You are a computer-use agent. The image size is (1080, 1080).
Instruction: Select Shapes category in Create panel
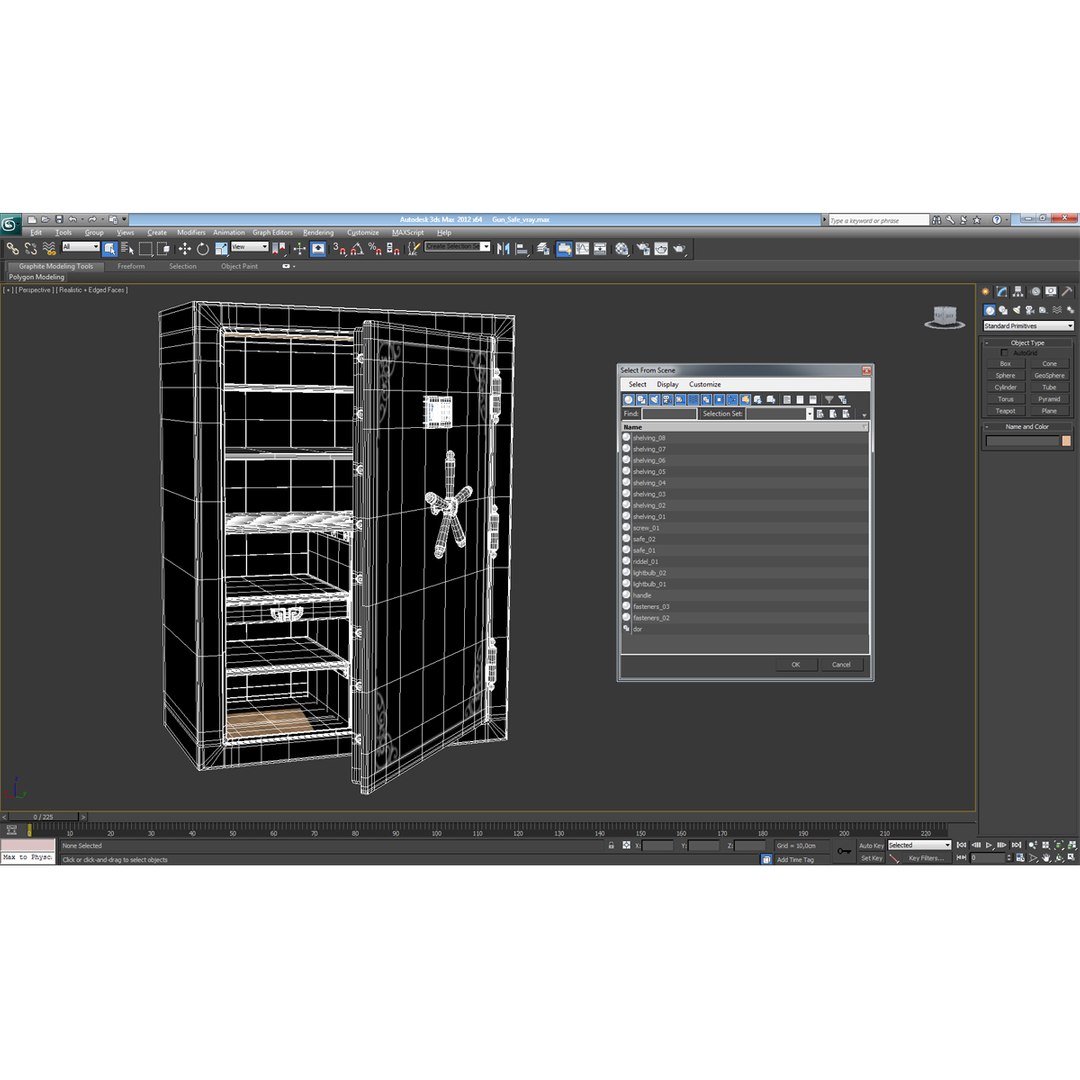coord(1003,311)
